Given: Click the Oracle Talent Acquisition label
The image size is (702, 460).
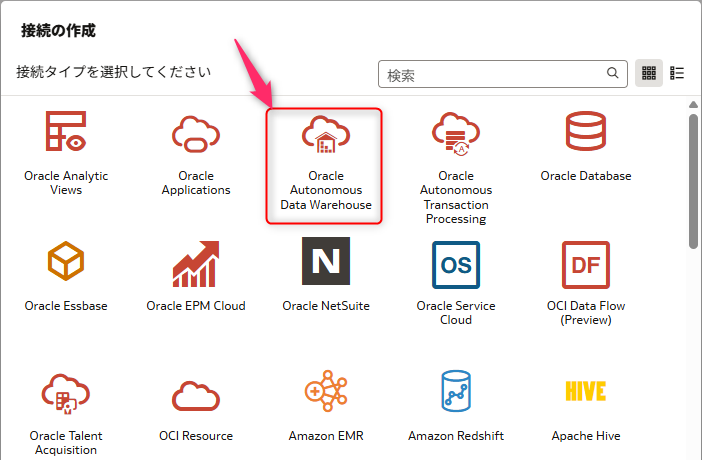Looking at the screenshot, I should click(66, 443).
